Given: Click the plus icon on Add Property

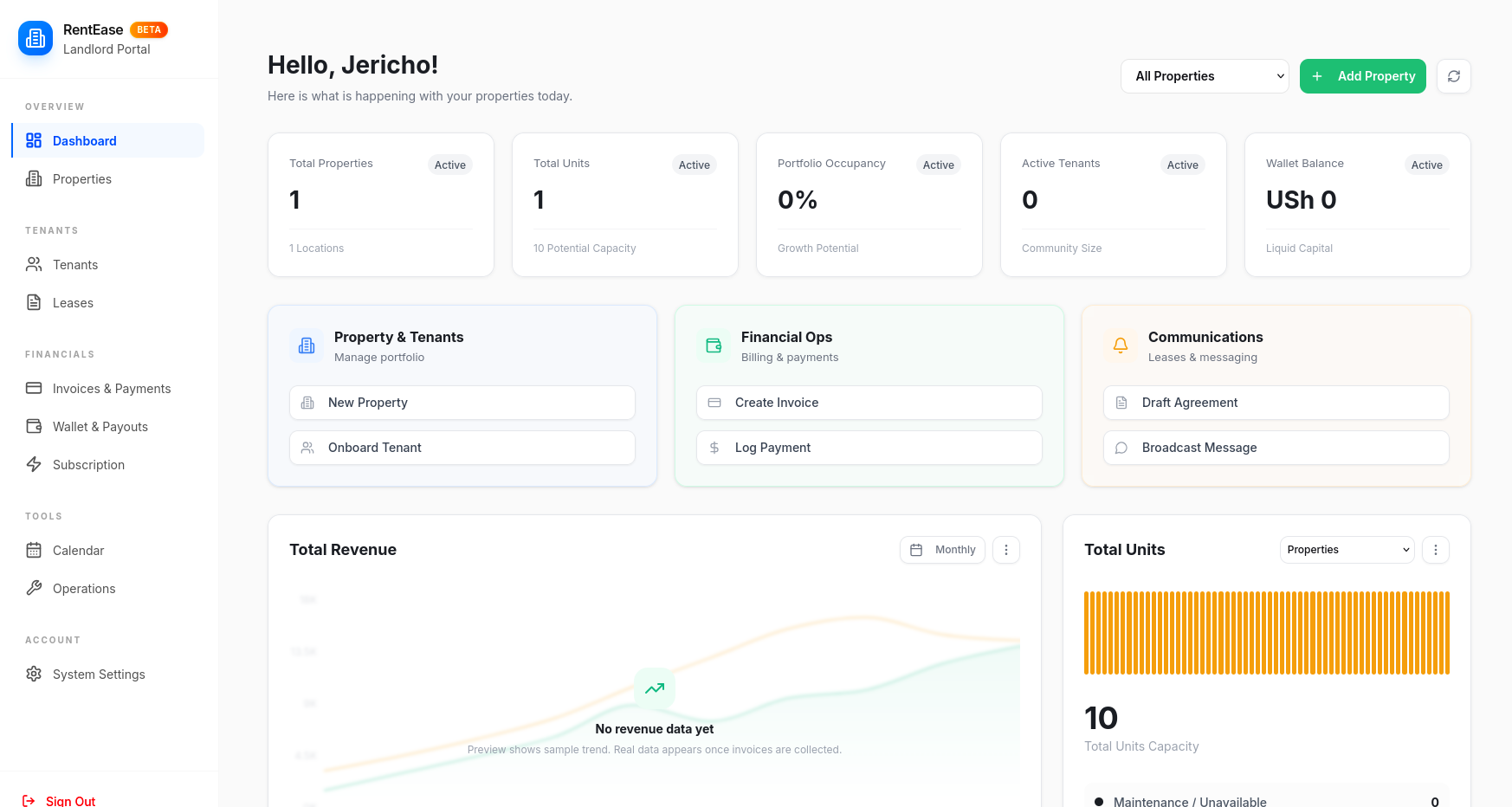Looking at the screenshot, I should point(1317,76).
